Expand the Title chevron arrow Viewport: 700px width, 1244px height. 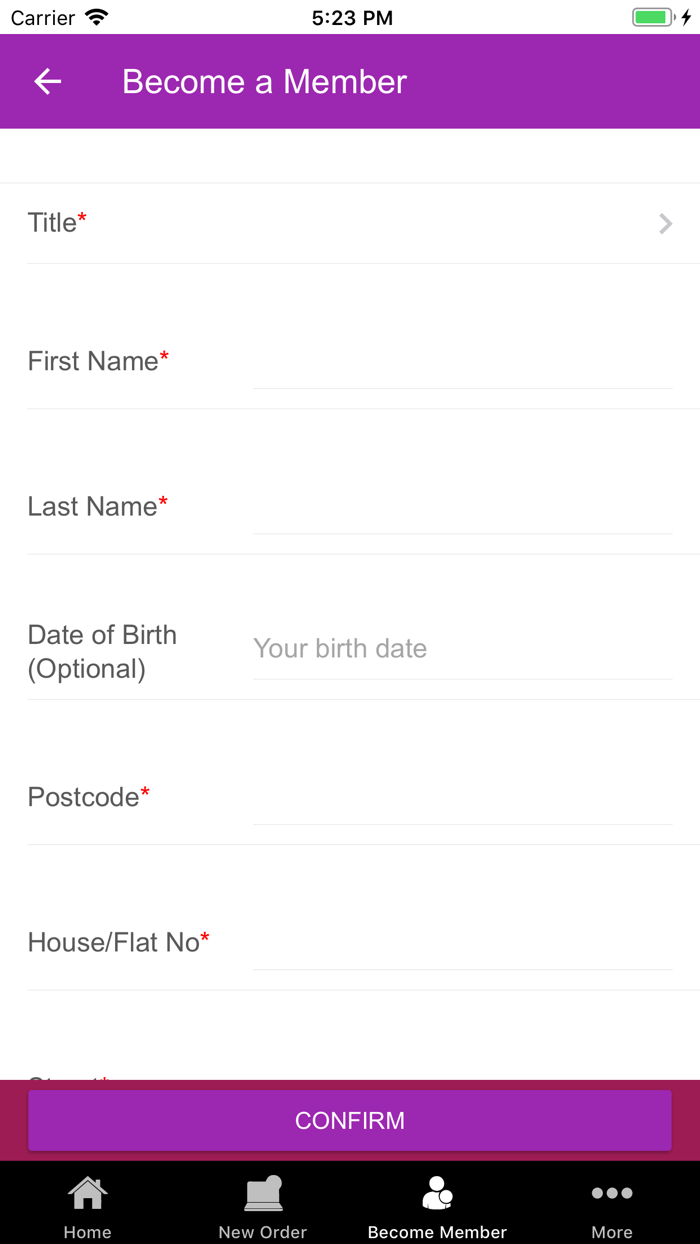[x=666, y=224]
